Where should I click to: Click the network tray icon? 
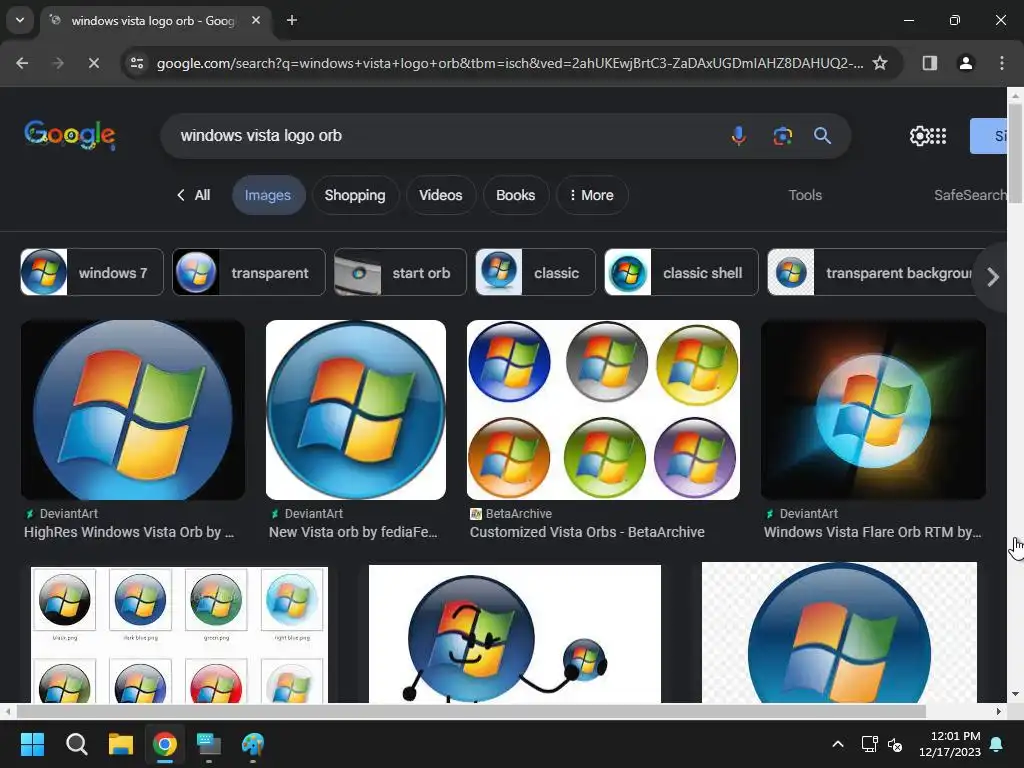[x=869, y=744]
